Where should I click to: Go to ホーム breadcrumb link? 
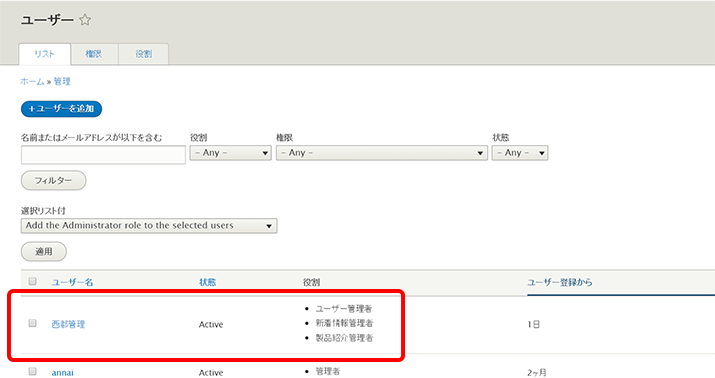(32, 82)
